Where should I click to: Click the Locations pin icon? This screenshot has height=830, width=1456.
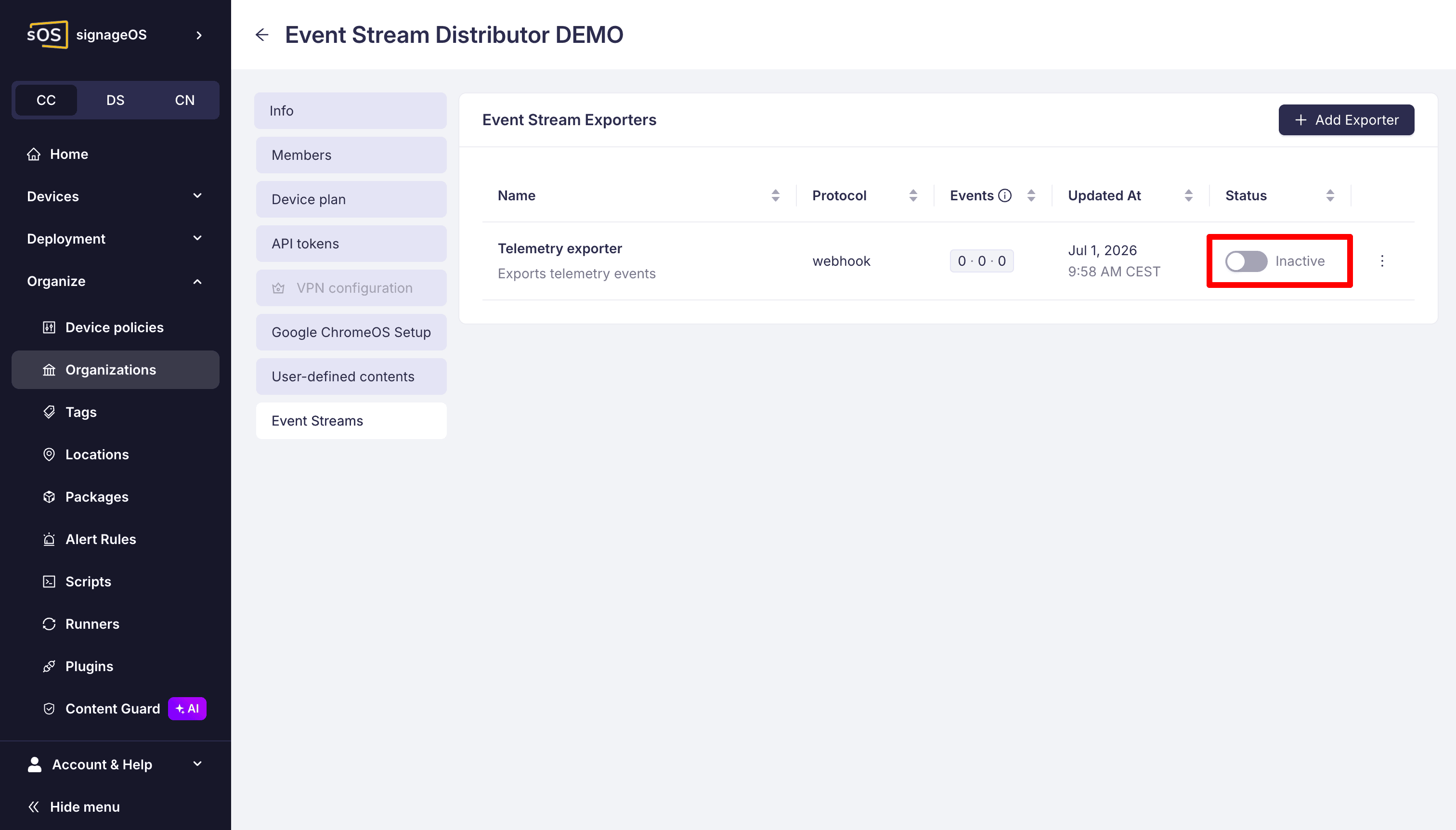[49, 454]
